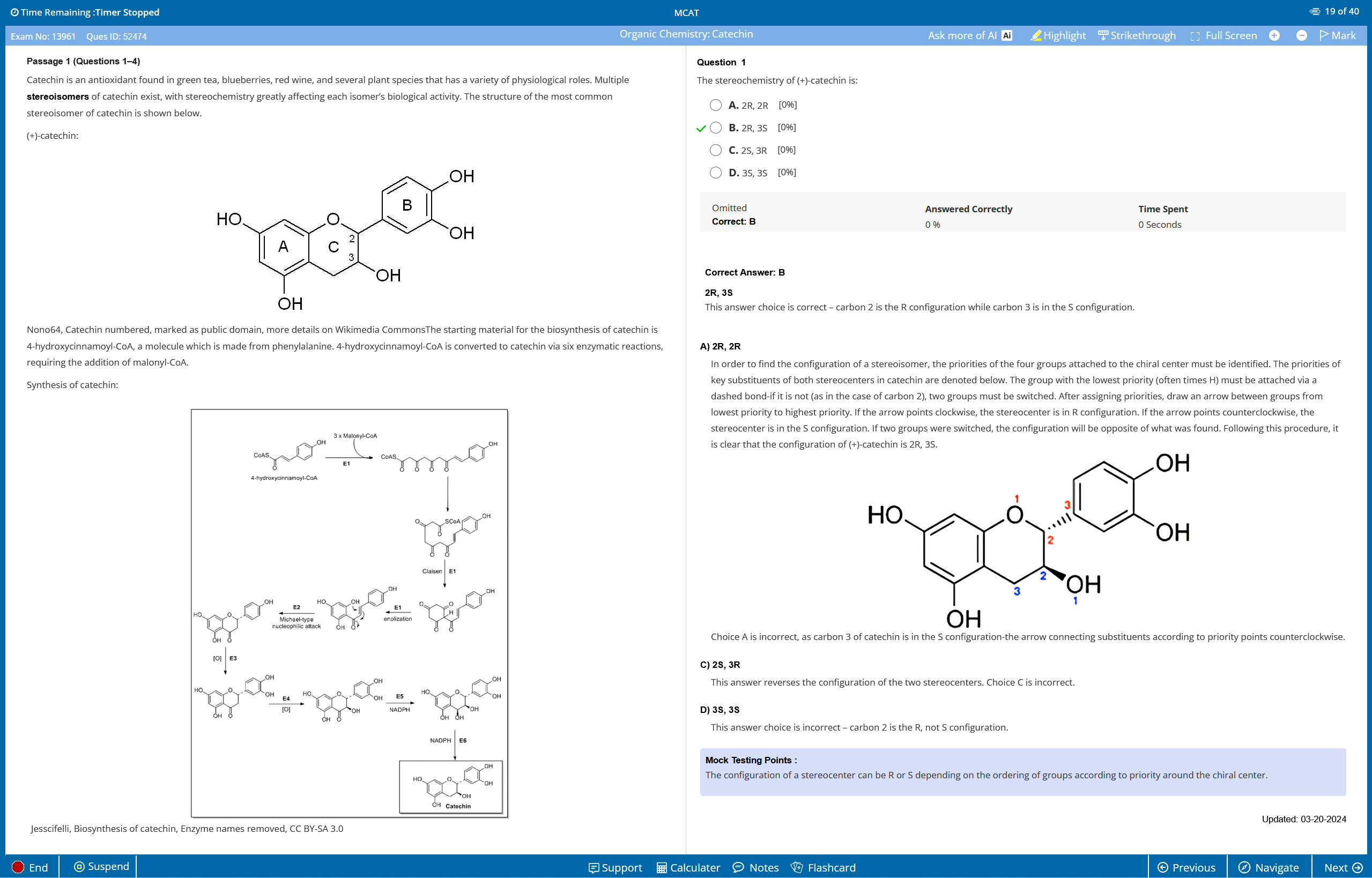The width and height of the screenshot is (1372, 878).
Task: Click the Ask more of AI icon
Action: [x=1007, y=35]
